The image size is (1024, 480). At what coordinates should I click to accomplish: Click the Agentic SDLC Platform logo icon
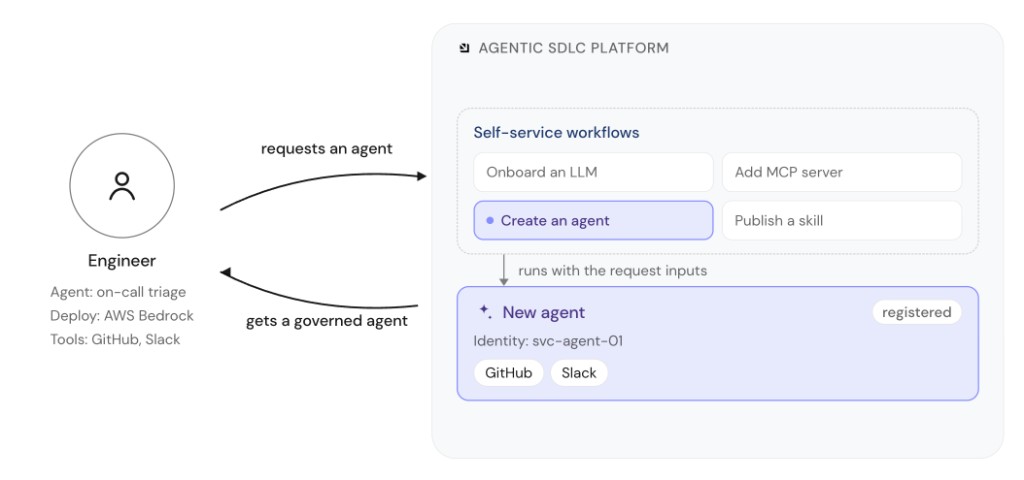pos(464,48)
